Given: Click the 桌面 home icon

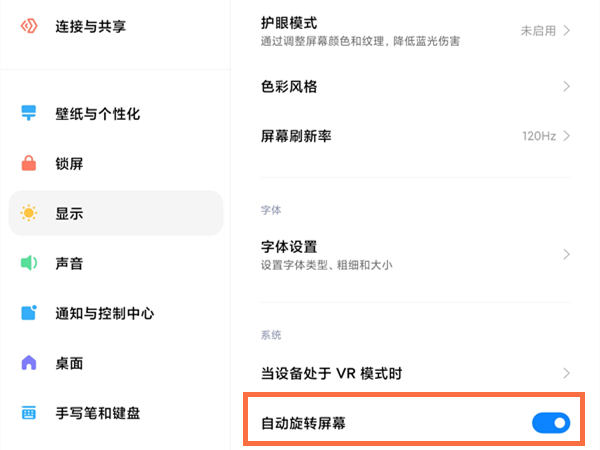Looking at the screenshot, I should (30, 362).
